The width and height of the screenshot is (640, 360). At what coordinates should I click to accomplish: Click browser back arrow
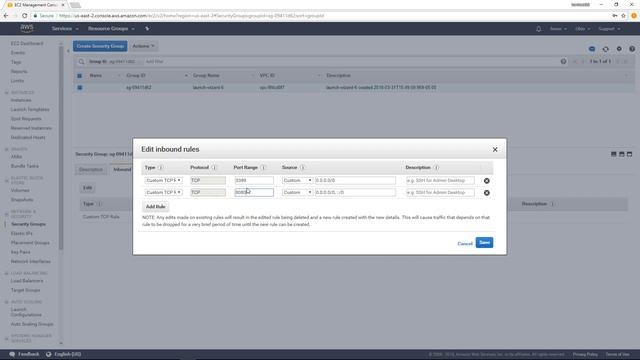click(x=6, y=16)
